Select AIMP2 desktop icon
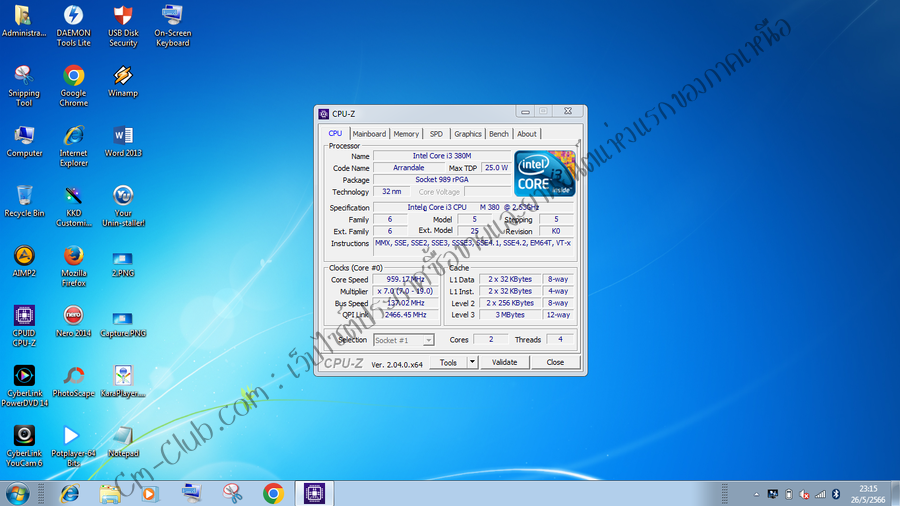This screenshot has height=506, width=900. (24, 261)
